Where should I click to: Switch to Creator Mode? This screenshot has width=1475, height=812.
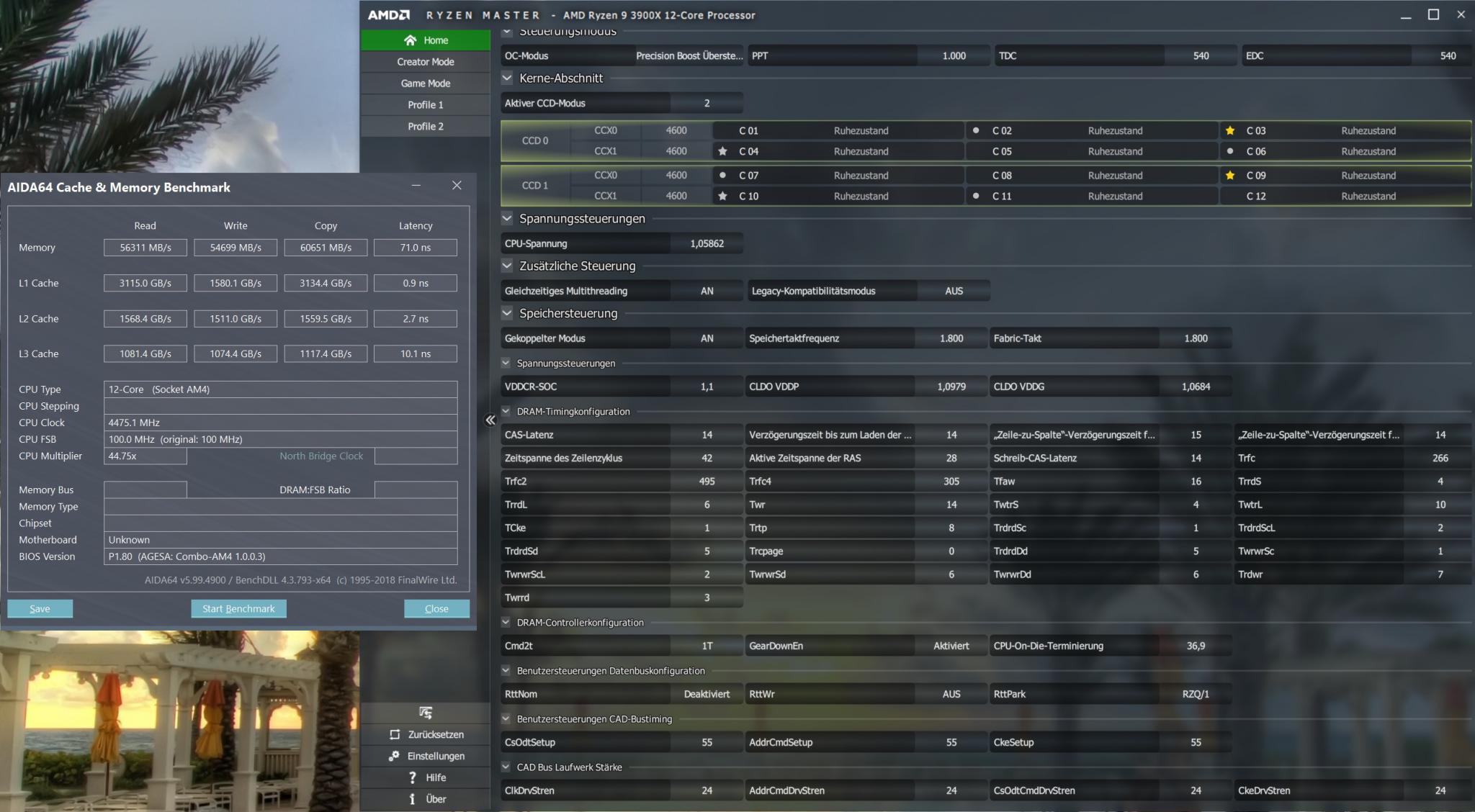tap(426, 62)
